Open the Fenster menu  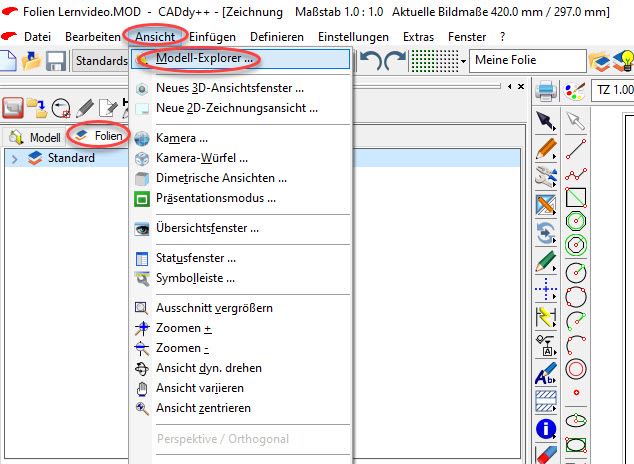click(467, 37)
